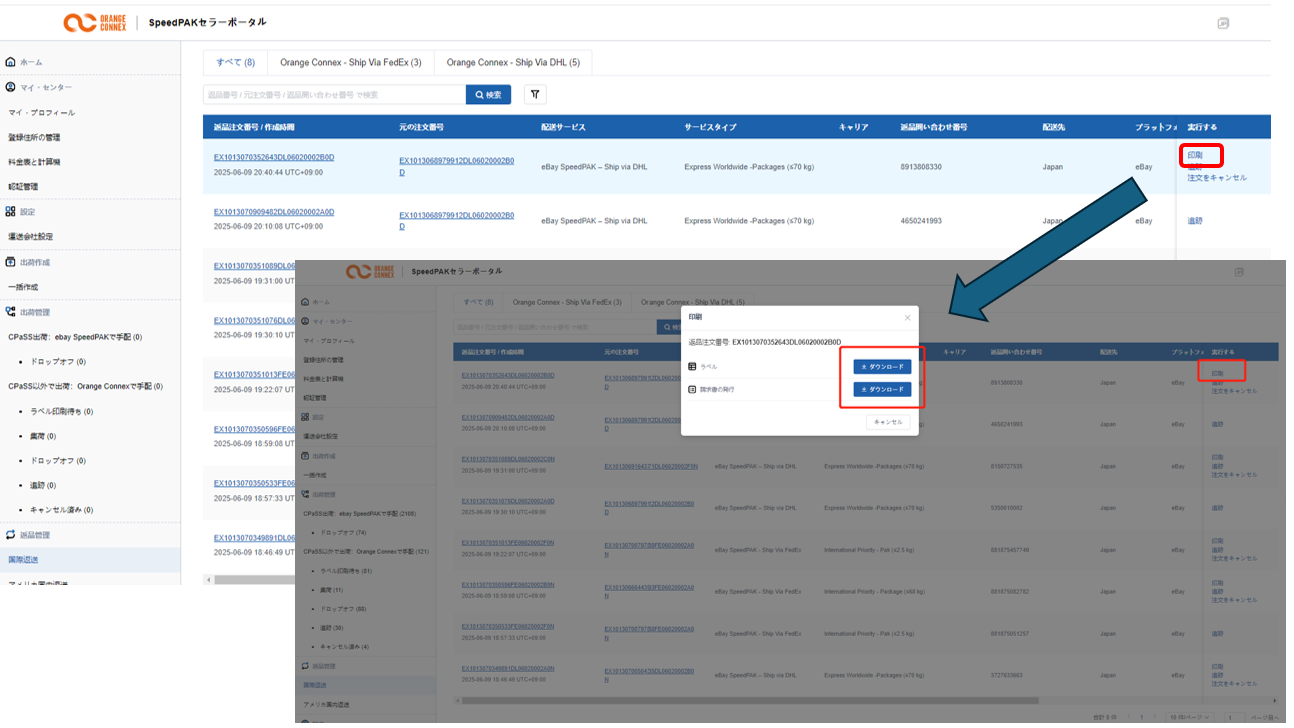
Task: Click the ホーム home icon in the lower dimmed sidebar
Action: tap(306, 301)
